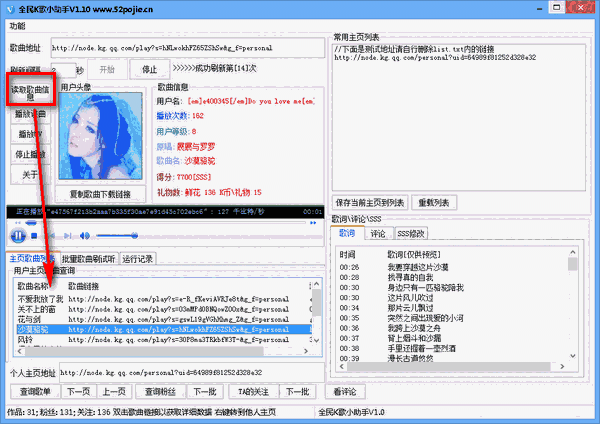The width and height of the screenshot is (600, 424).
Task: Click the fast-forward arrows on seek bar
Action: pos(313,222)
